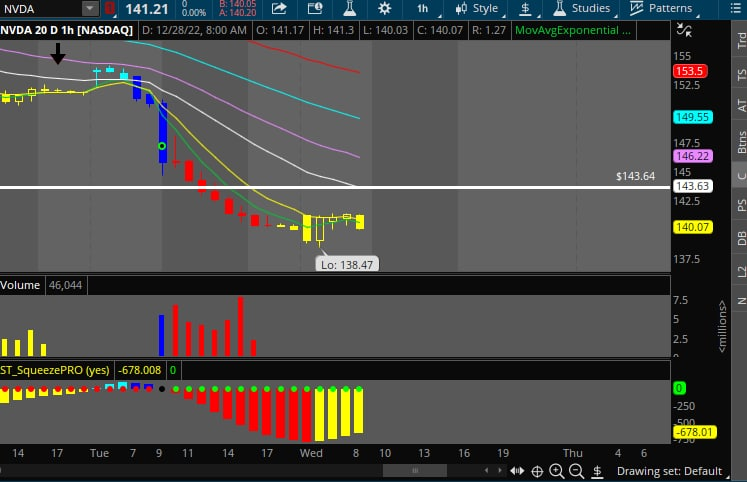Click the flask icon beside the gear
747x482 pixels.
click(350, 9)
